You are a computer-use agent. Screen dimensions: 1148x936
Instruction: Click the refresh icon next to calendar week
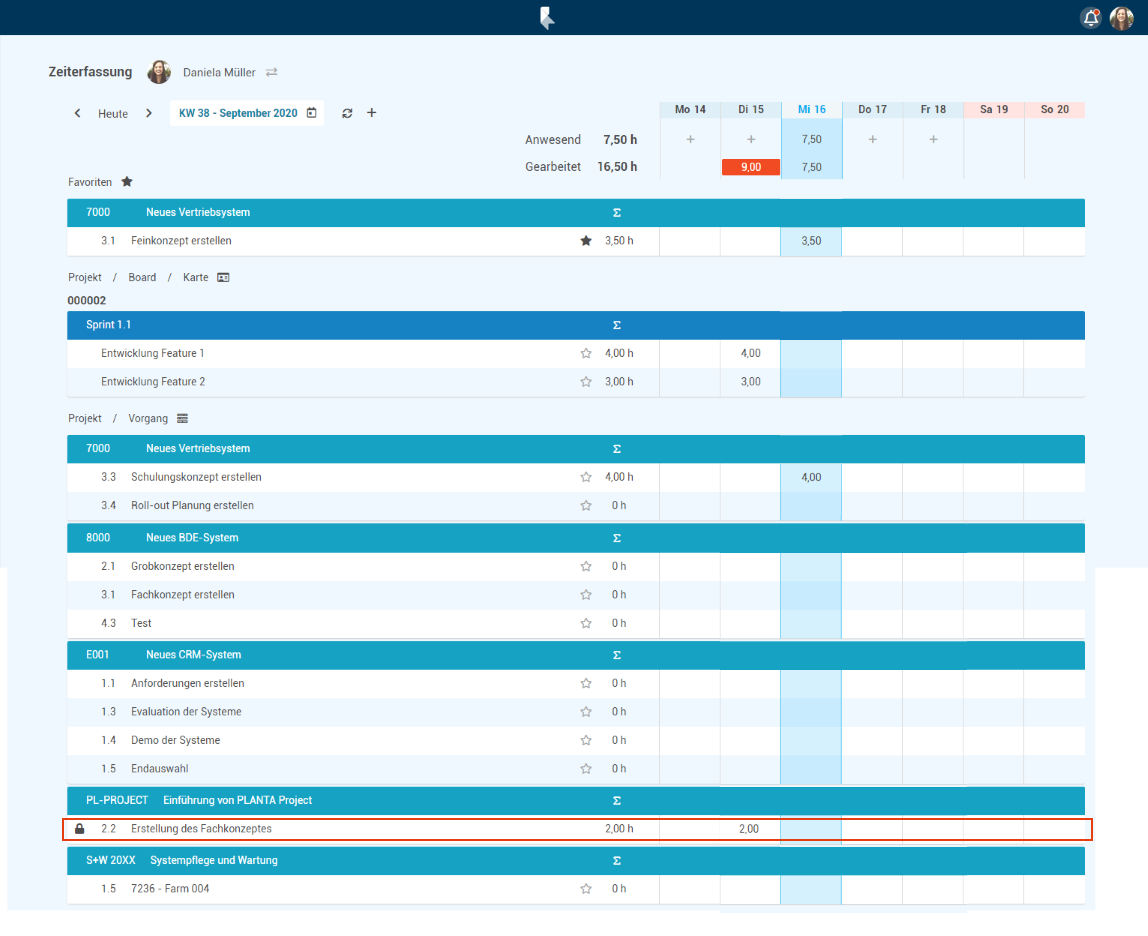click(347, 113)
